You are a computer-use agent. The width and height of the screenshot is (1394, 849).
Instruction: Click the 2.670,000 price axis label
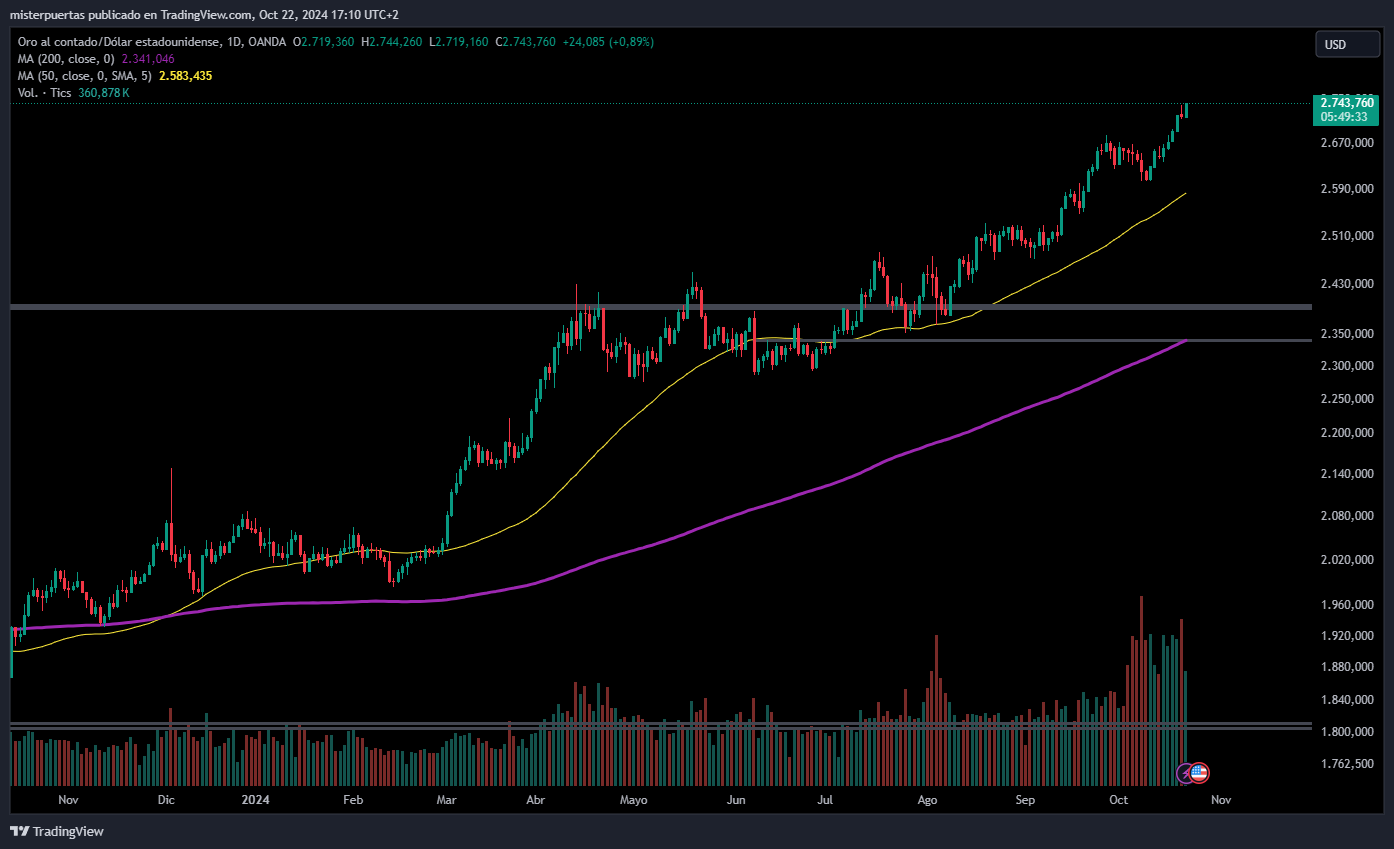tap(1348, 143)
